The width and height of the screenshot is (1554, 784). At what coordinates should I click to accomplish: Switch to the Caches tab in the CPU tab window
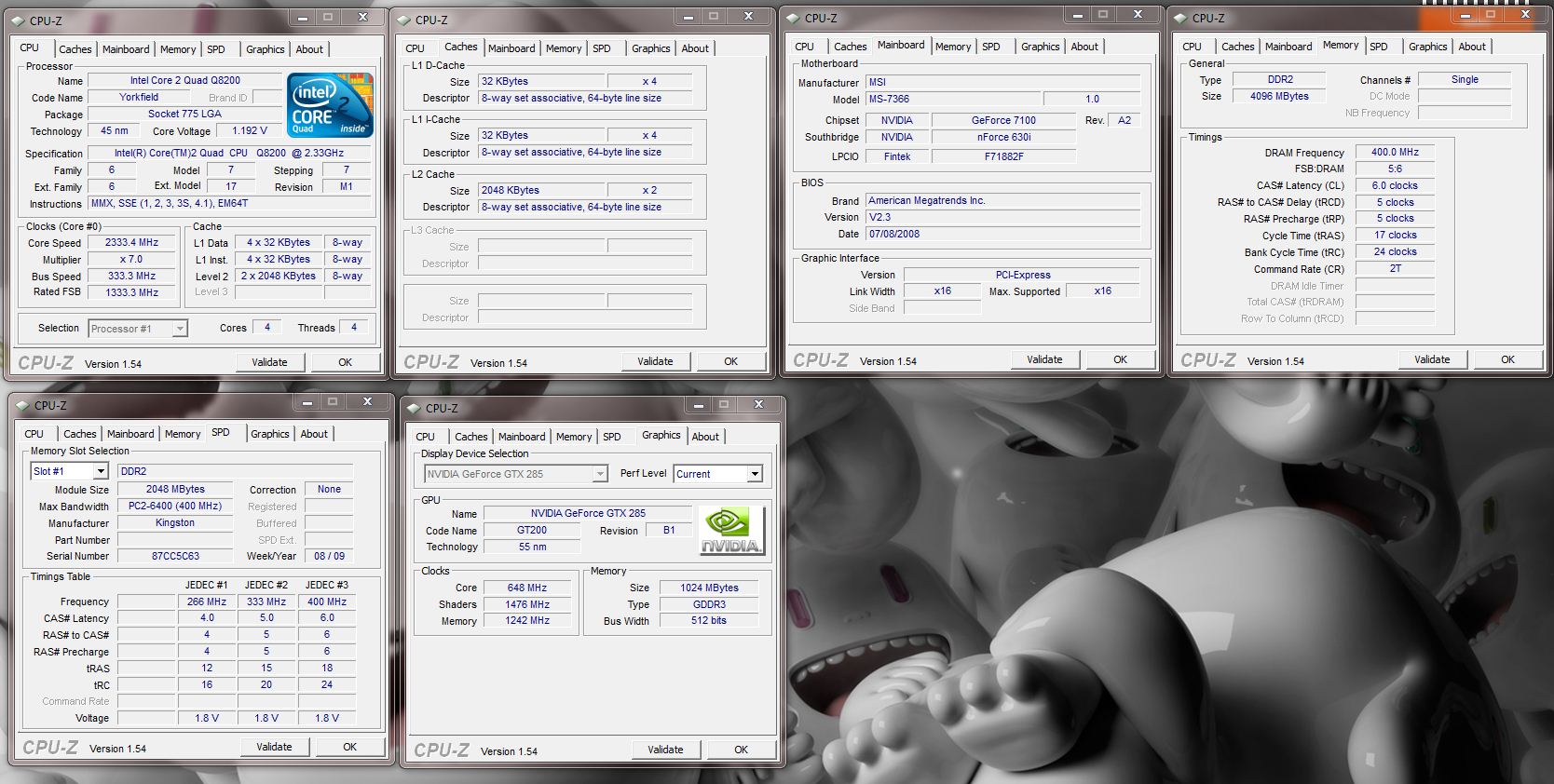(x=75, y=49)
